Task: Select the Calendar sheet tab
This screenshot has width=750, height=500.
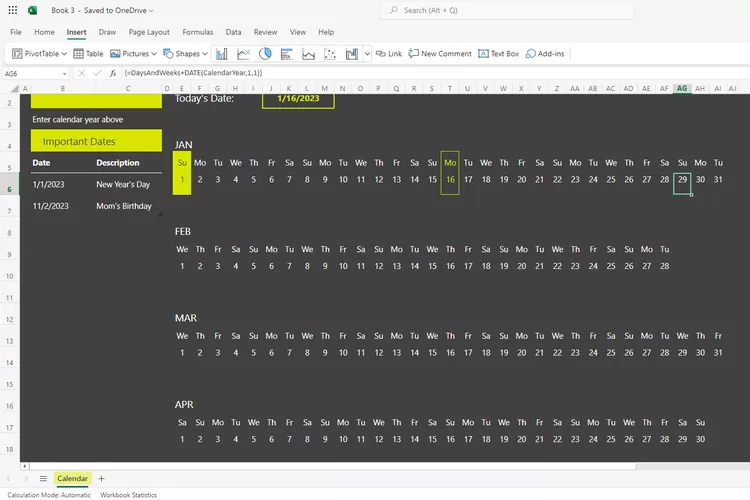Action: coord(72,478)
